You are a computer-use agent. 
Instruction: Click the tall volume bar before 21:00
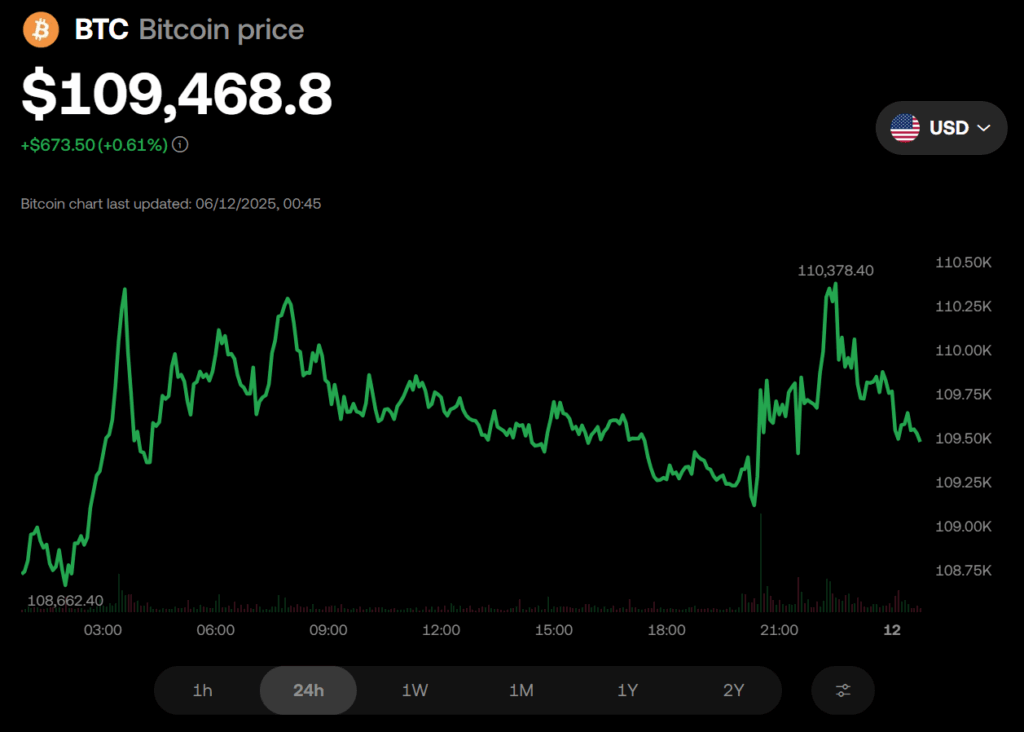pos(761,562)
